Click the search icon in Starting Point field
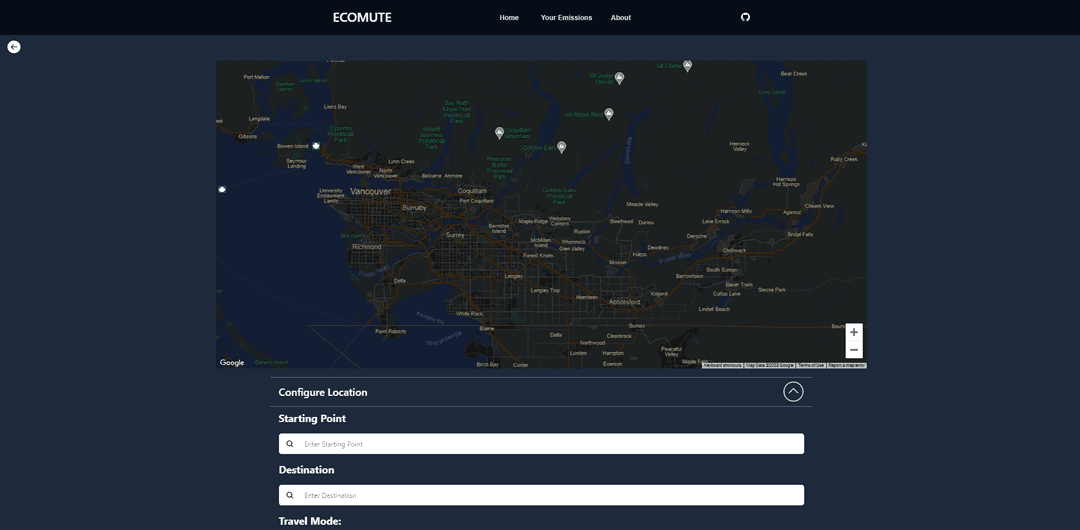Screen dimensions: 1080x530 click(290, 444)
